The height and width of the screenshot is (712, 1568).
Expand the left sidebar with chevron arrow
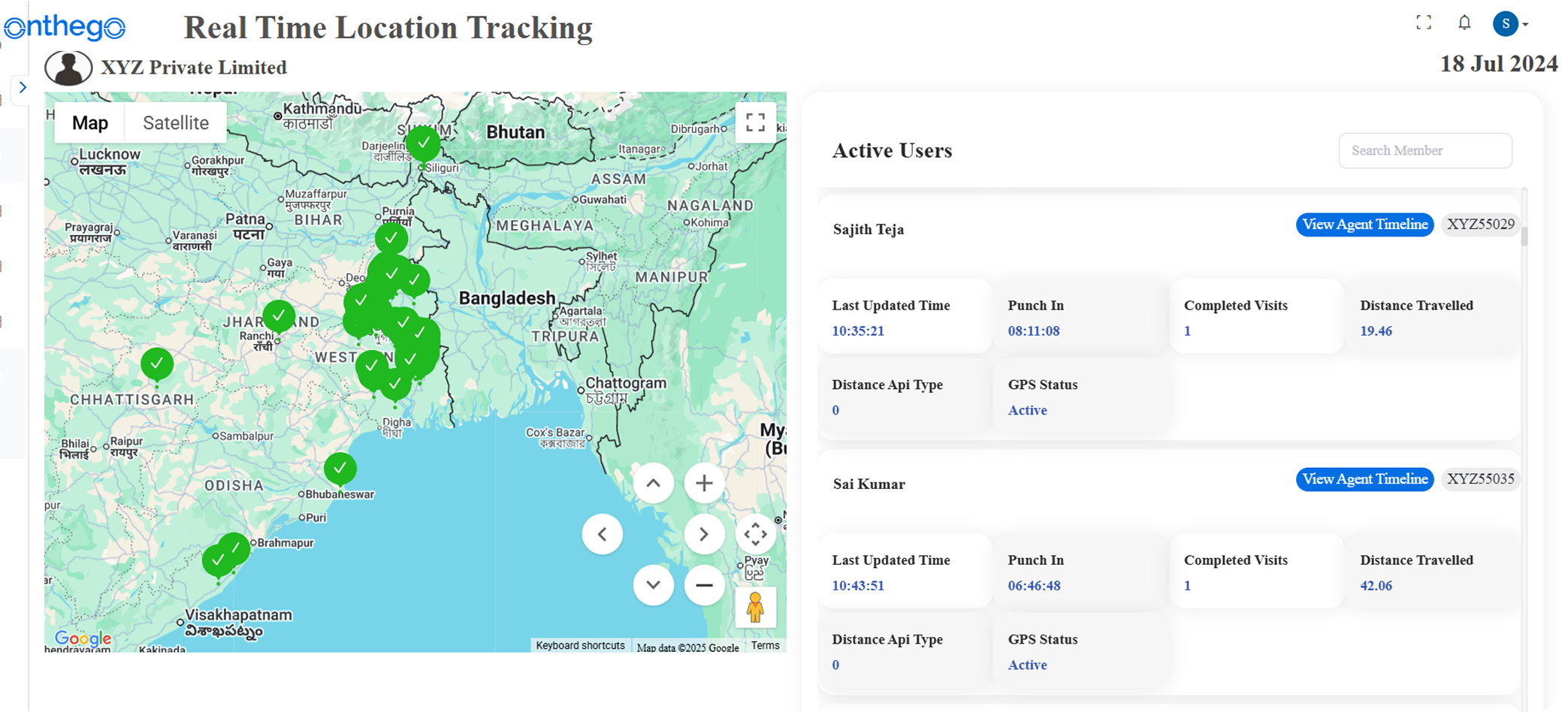[x=23, y=87]
